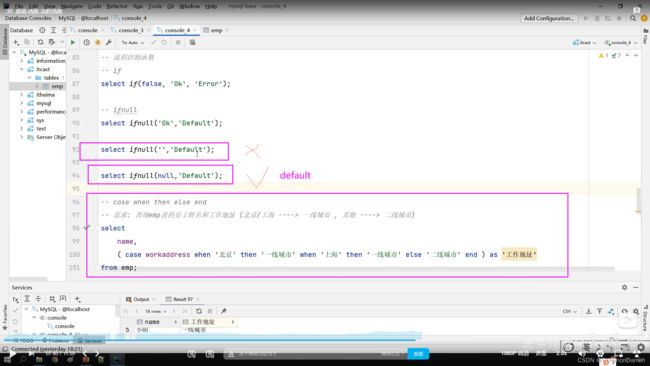Expand the Server Objects node

click(22, 137)
